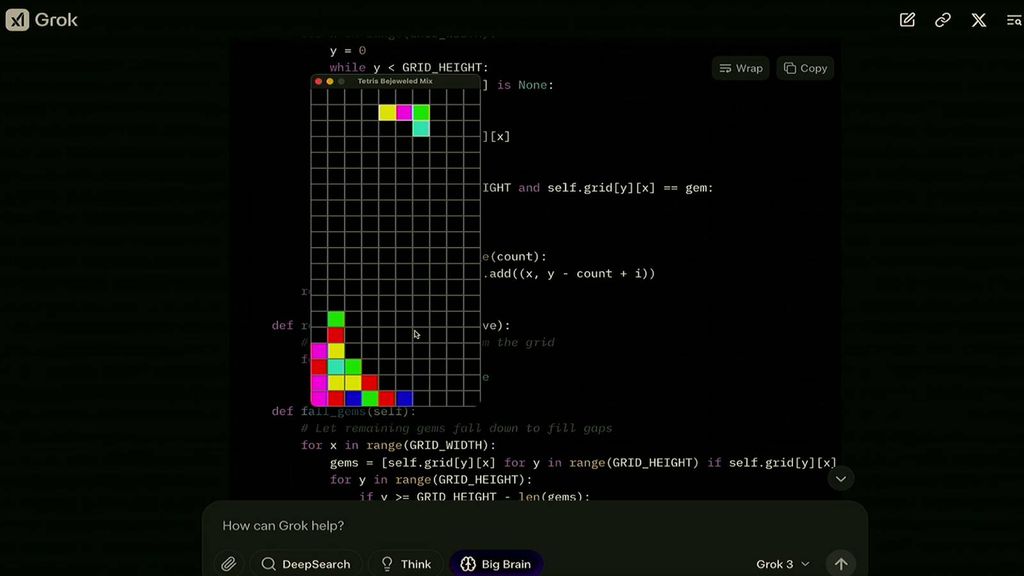This screenshot has width=1024, height=576.
Task: Click the Wrap toggle above the code block
Action: pos(740,68)
